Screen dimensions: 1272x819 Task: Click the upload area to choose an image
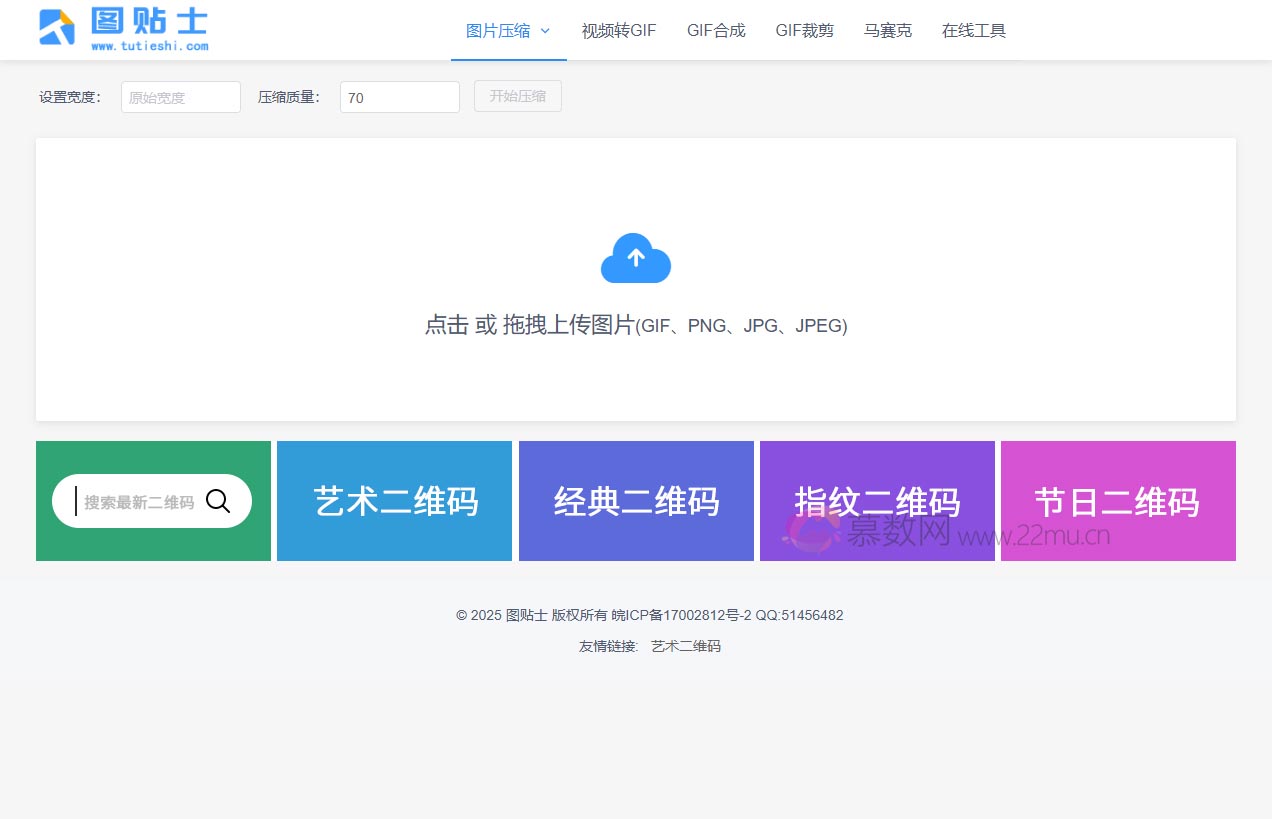pyautogui.click(x=635, y=325)
